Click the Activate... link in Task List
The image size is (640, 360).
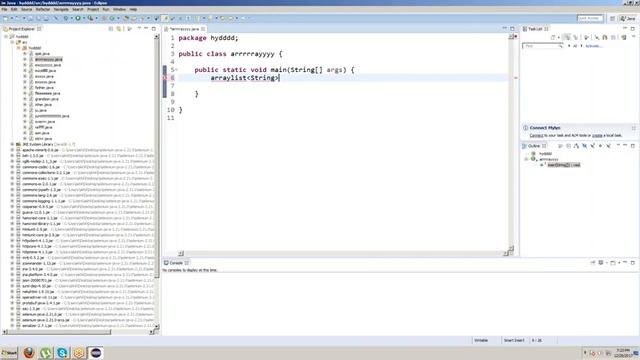pyautogui.click(x=593, y=46)
